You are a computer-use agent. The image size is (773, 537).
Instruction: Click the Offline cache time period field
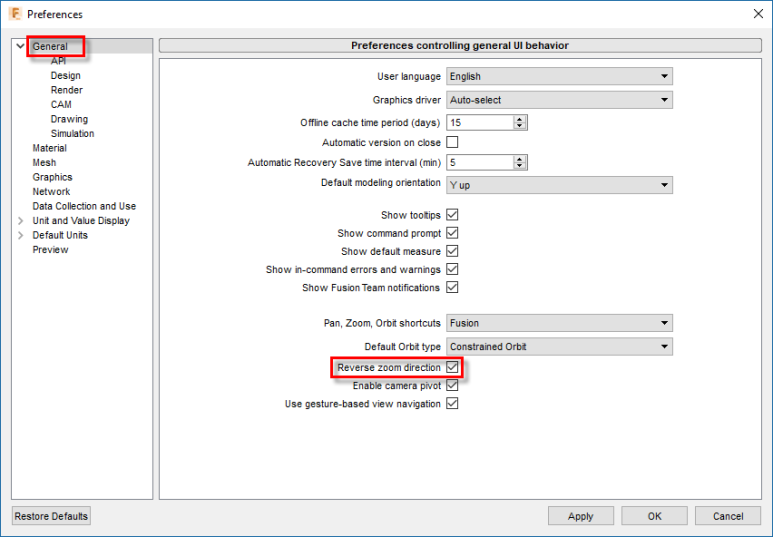pyautogui.click(x=480, y=123)
